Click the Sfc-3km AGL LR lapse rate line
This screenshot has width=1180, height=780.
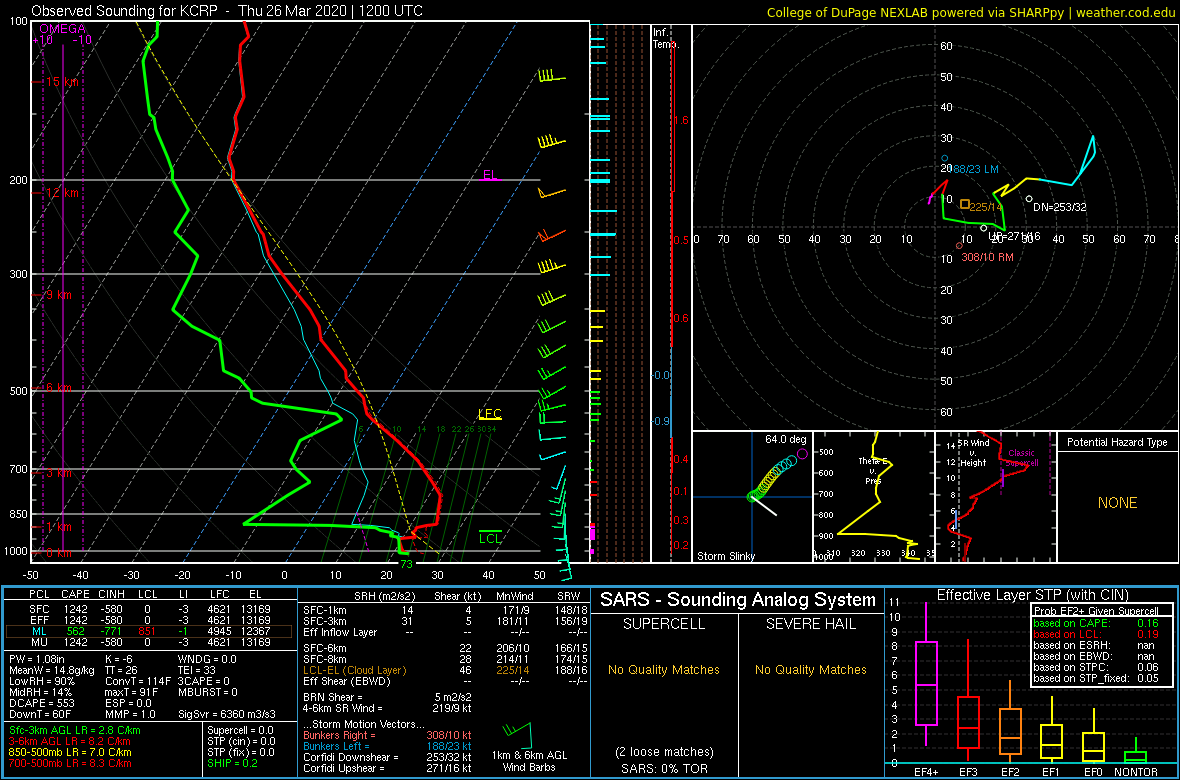point(75,731)
